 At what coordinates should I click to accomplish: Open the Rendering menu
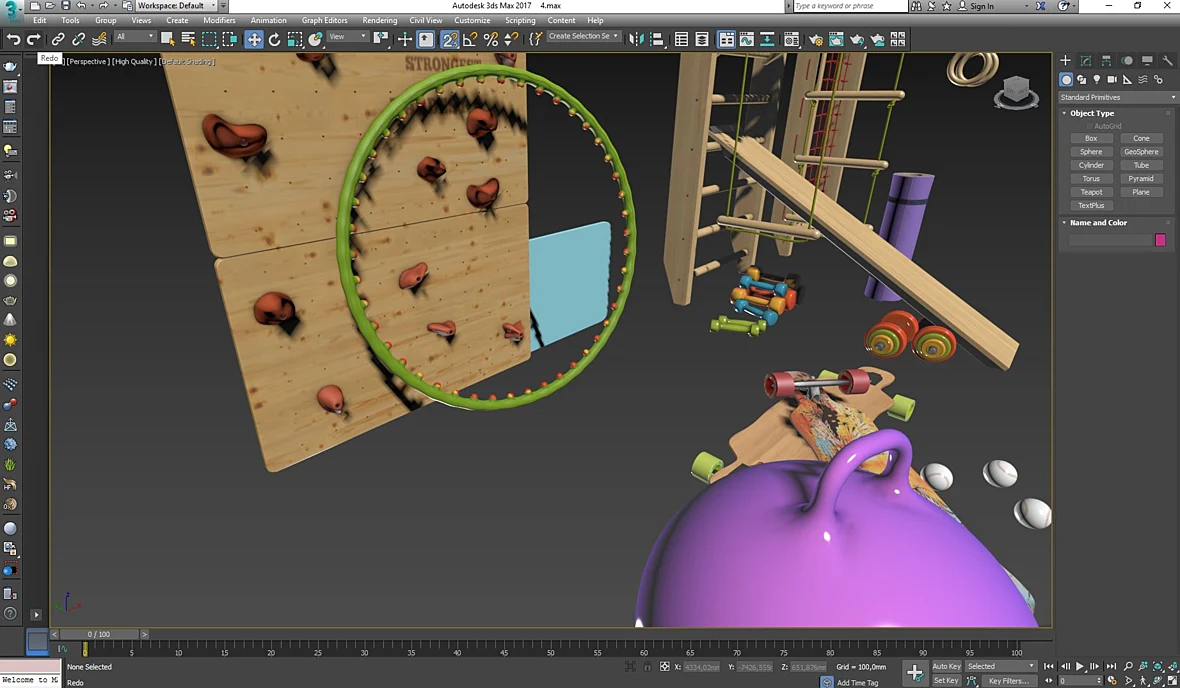(x=379, y=20)
